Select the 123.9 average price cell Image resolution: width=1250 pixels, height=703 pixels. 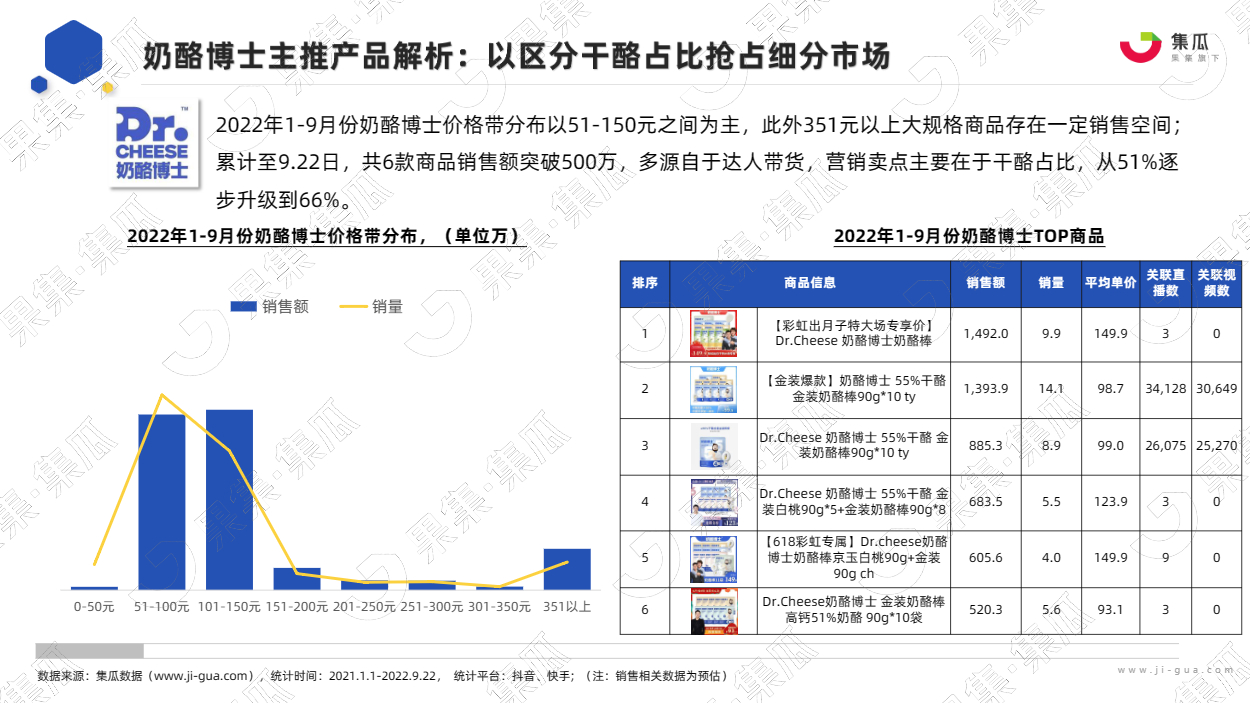[1110, 502]
